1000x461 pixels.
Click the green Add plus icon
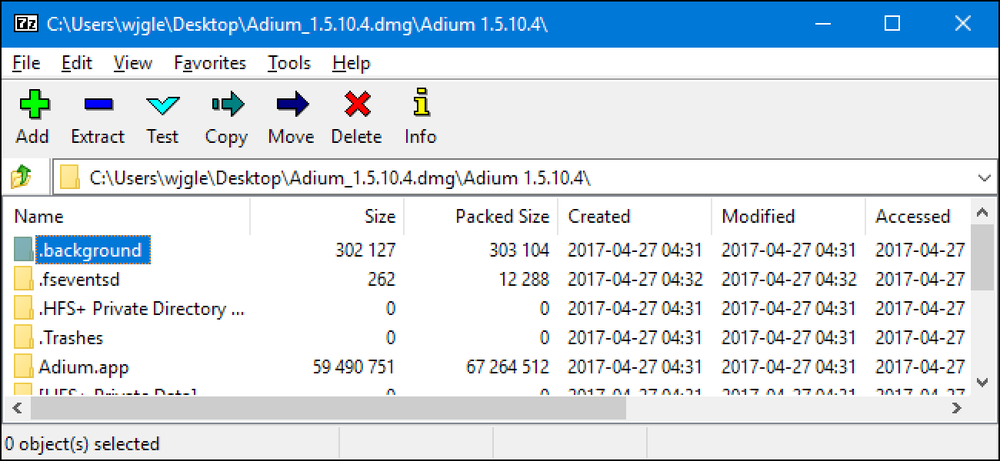click(33, 104)
